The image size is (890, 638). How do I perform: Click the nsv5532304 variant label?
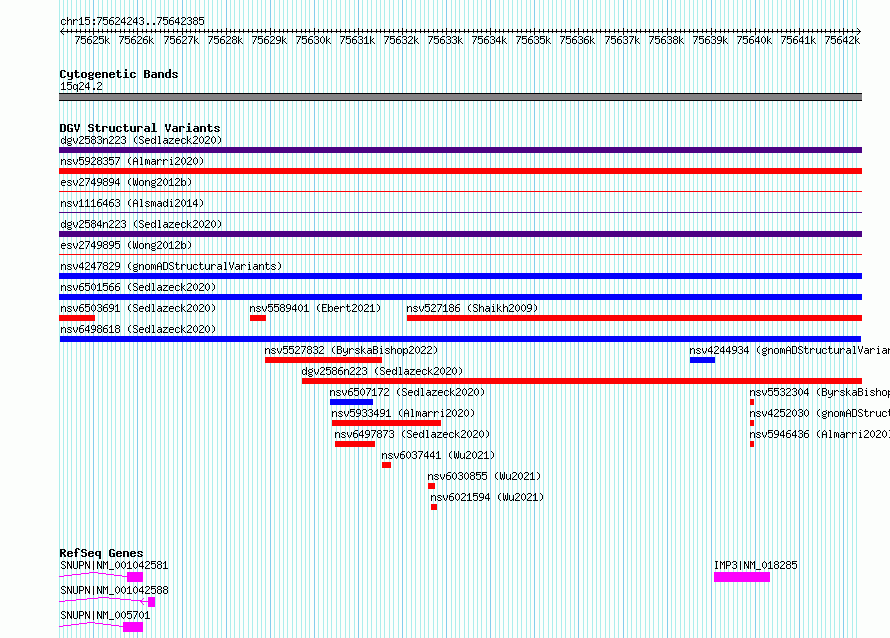(819, 392)
